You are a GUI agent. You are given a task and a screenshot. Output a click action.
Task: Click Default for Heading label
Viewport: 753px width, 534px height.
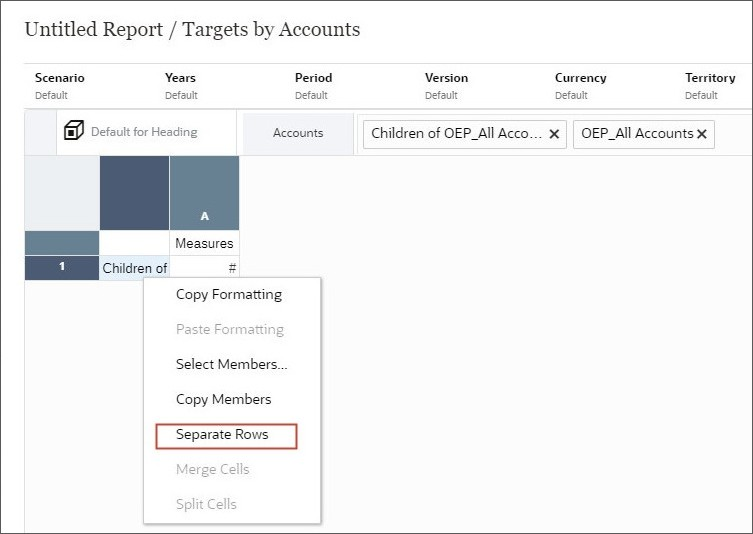[144, 132]
